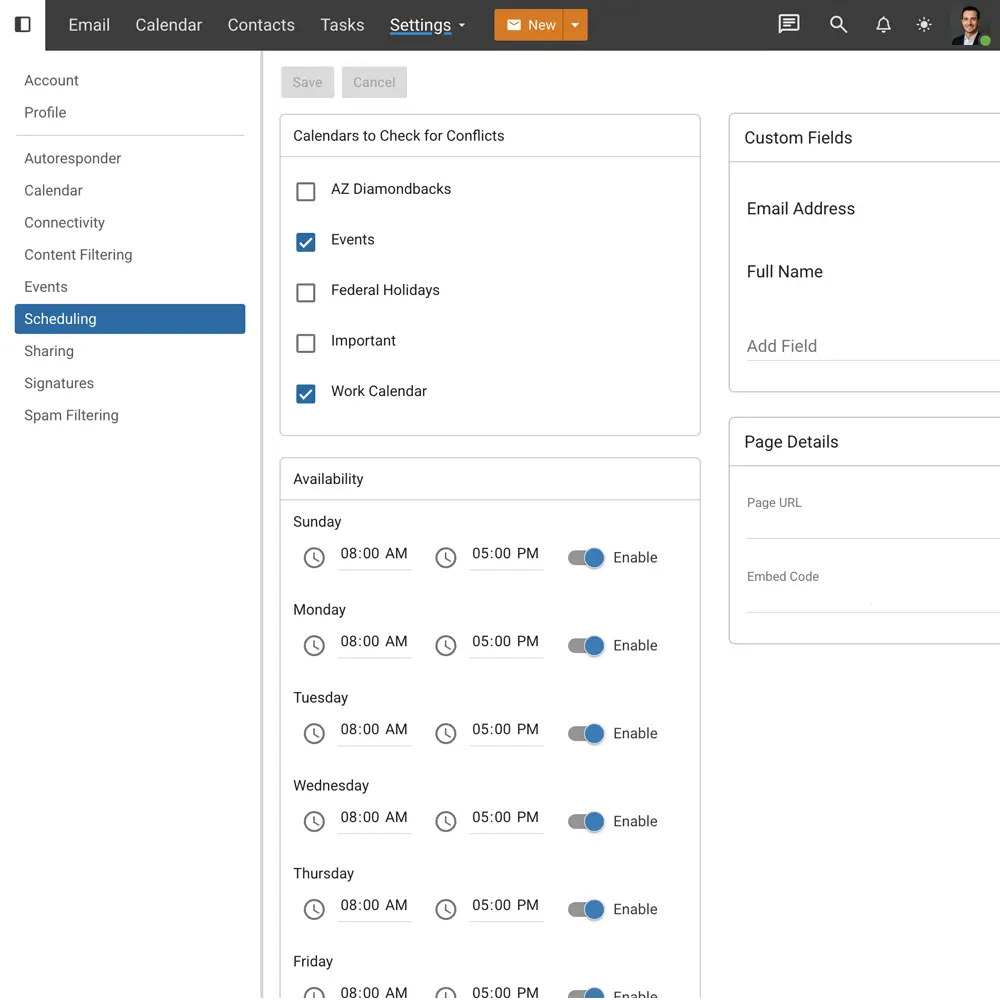Screen dimensions: 1000x1000
Task: Disable the Thursday availability toggle
Action: tap(586, 909)
